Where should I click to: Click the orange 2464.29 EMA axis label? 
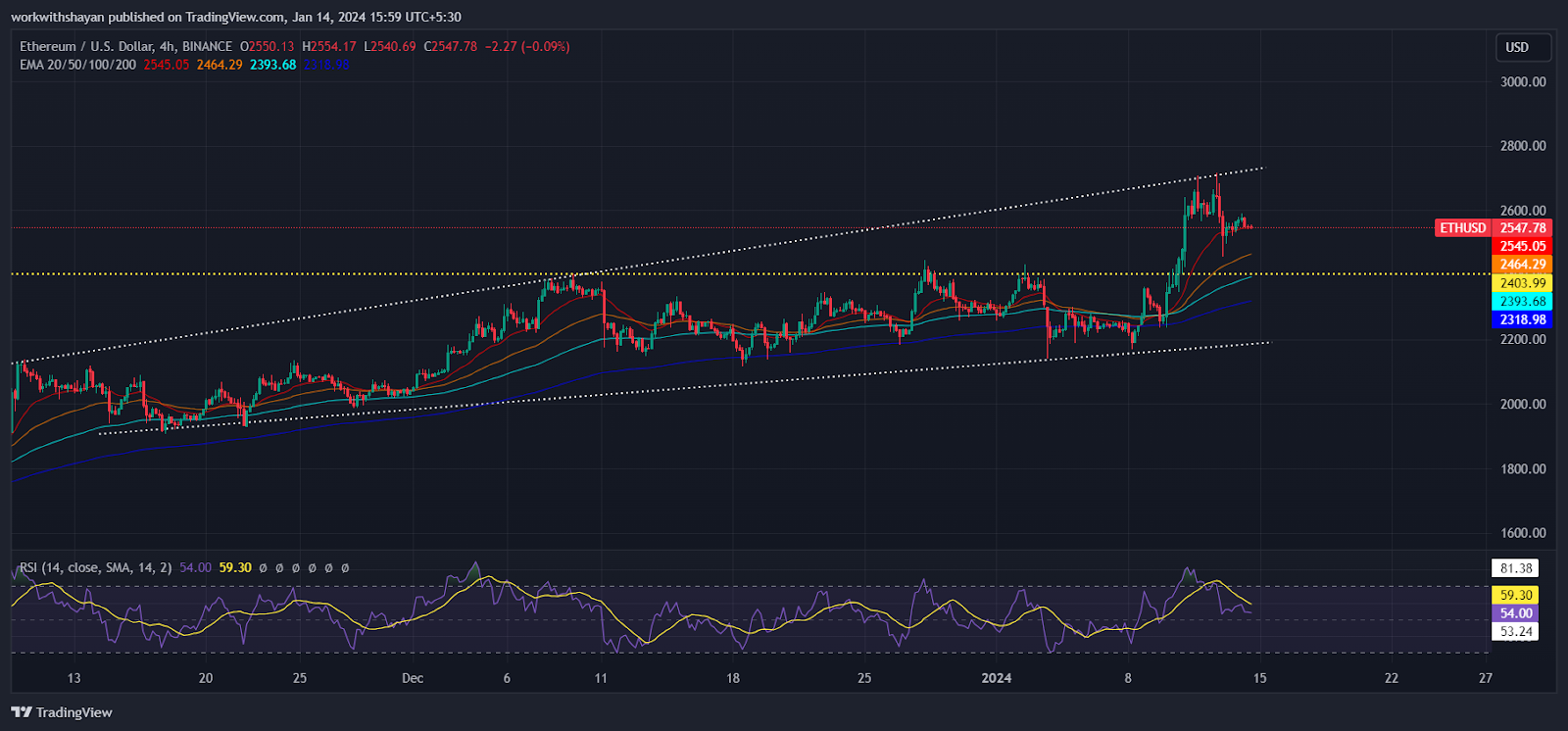pos(1522,265)
